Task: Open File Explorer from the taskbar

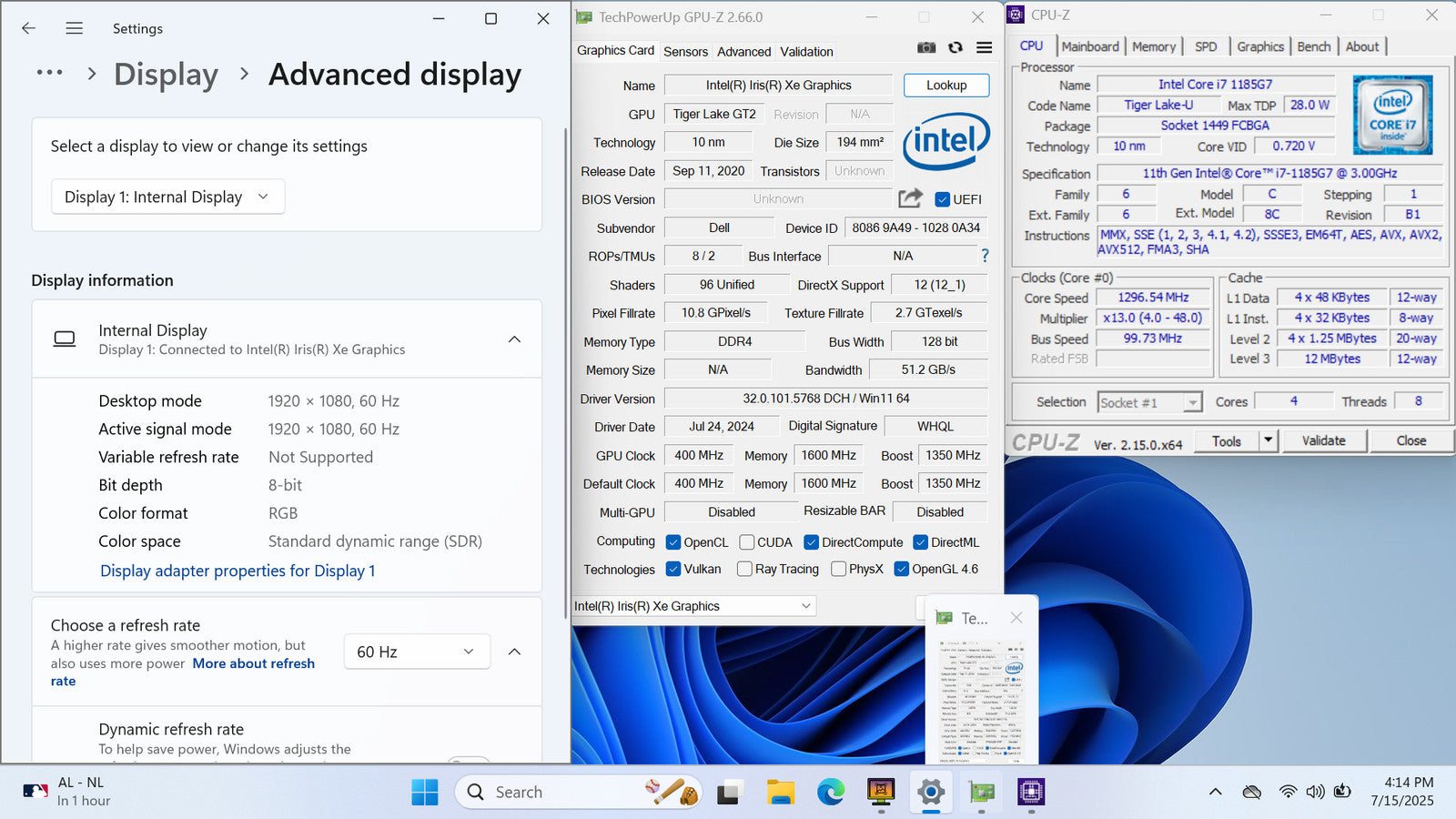Action: pos(780,793)
